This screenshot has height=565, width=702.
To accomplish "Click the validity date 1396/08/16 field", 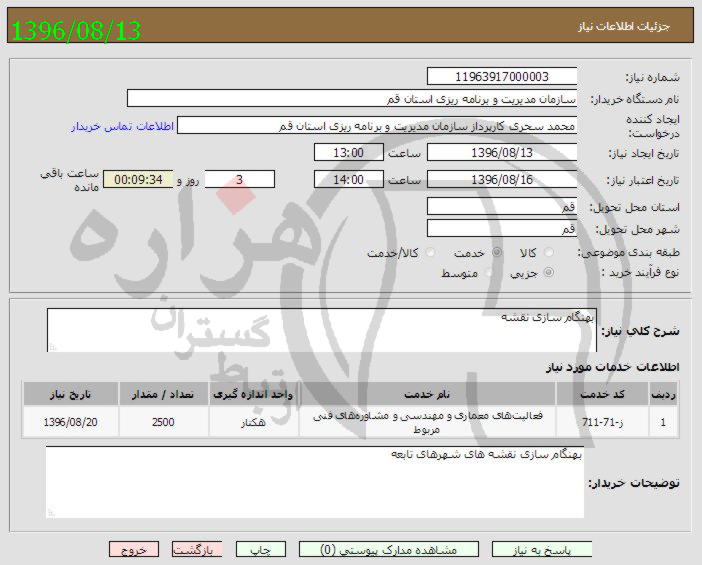I will pyautogui.click(x=502, y=180).
